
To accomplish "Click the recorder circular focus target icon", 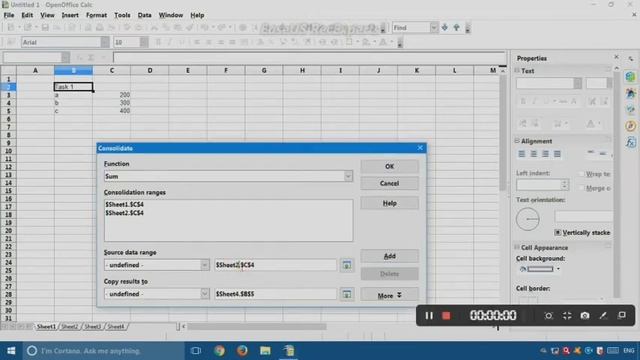I will click(549, 316).
